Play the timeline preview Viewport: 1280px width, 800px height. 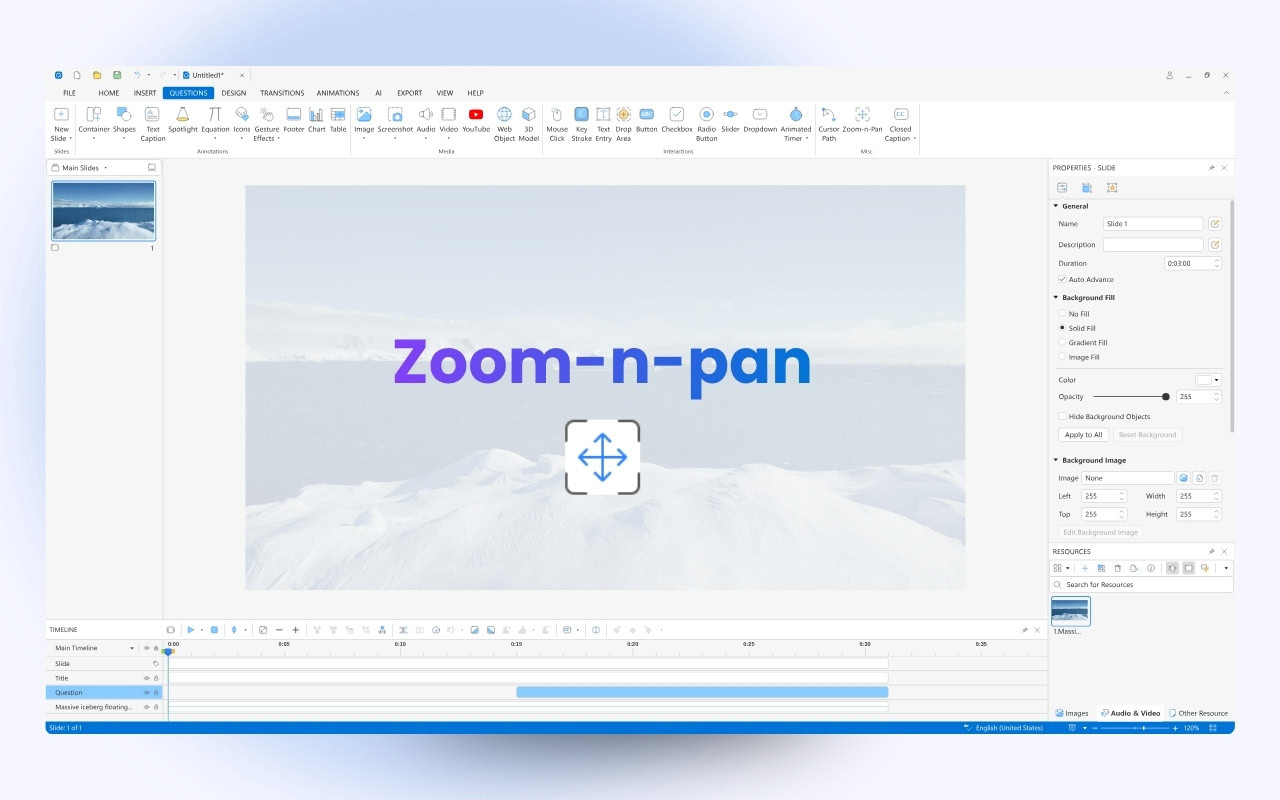coord(190,630)
